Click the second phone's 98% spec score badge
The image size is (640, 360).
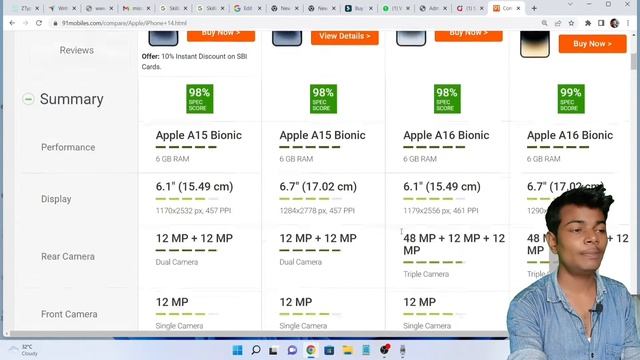coord(323,99)
